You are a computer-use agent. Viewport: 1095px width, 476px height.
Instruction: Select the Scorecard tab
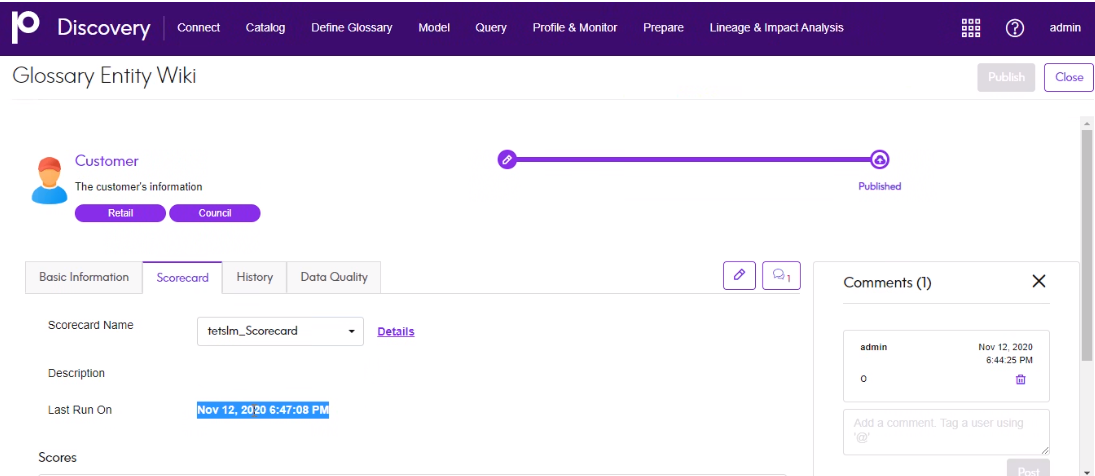click(182, 277)
